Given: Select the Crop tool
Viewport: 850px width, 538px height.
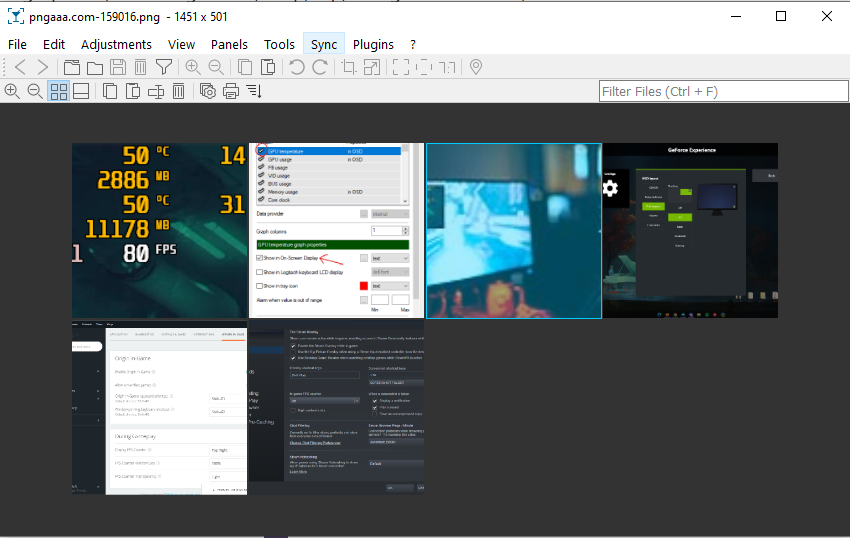Looking at the screenshot, I should click(349, 67).
